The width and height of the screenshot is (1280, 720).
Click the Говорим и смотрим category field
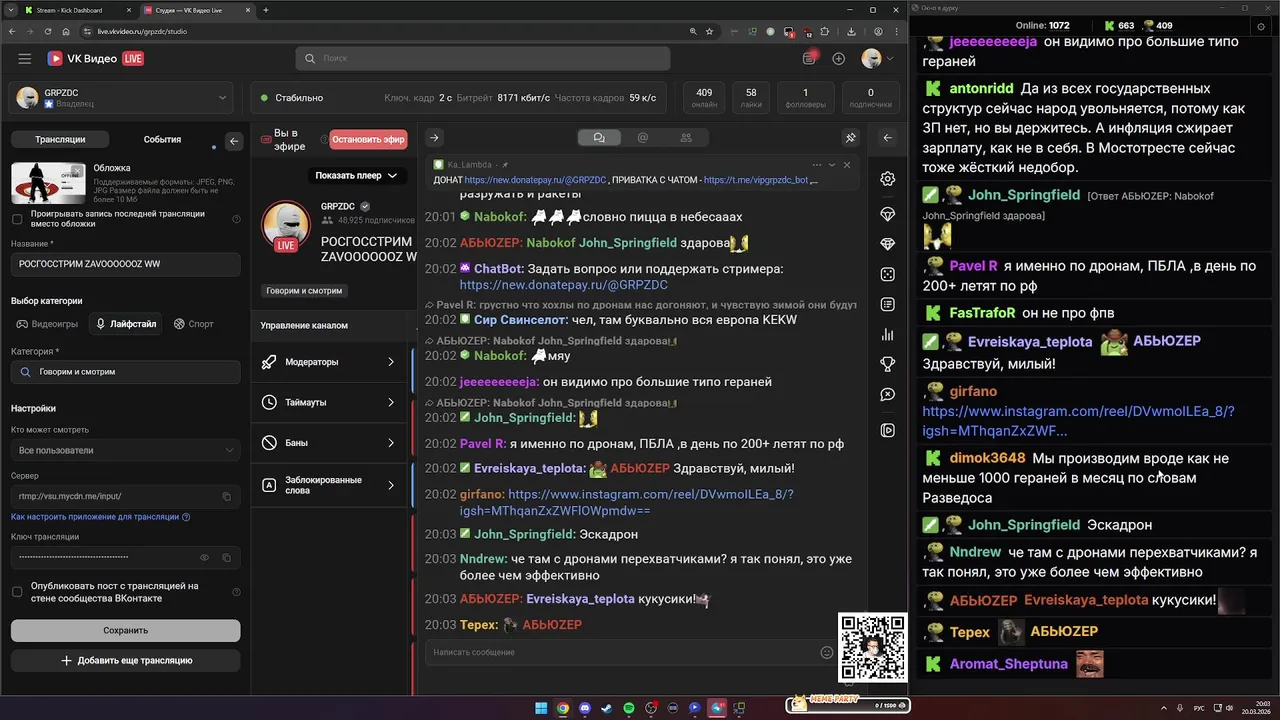pyautogui.click(x=125, y=372)
